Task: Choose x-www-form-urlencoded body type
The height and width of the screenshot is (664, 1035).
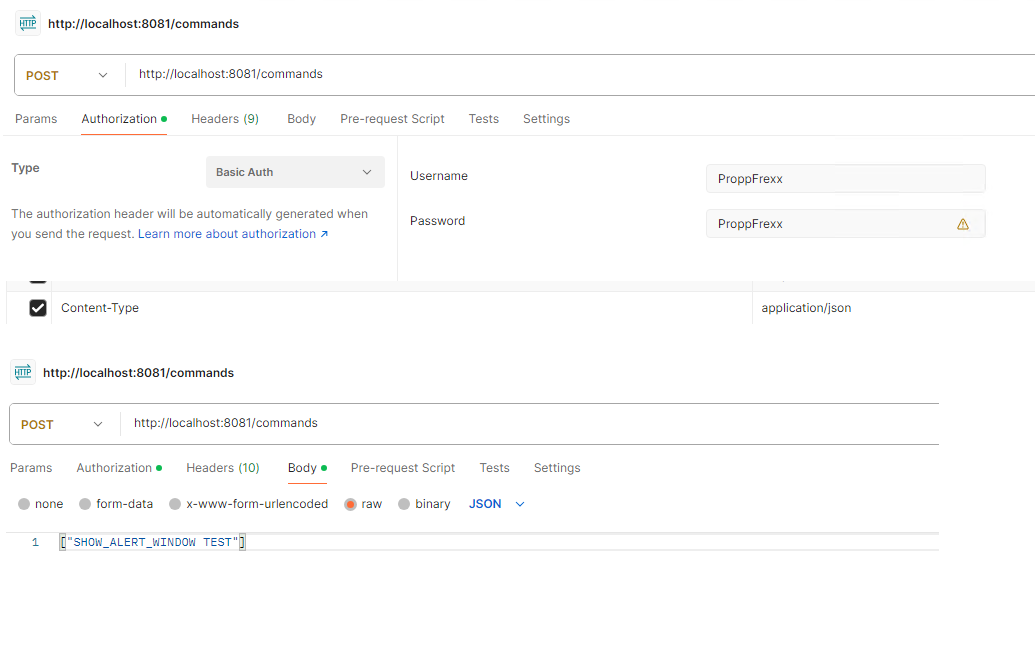Action: point(175,504)
